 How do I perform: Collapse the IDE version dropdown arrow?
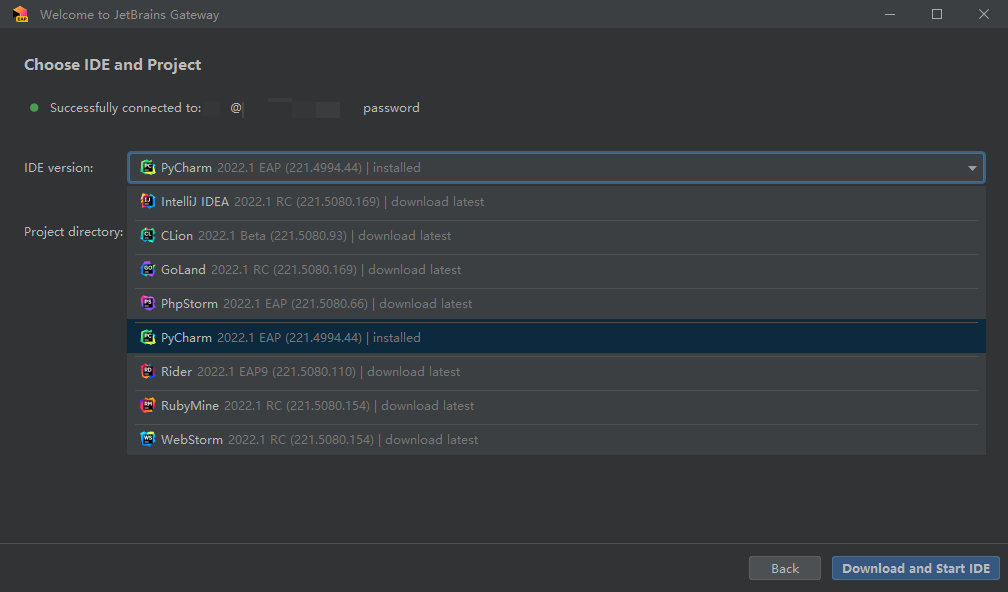[972, 168]
